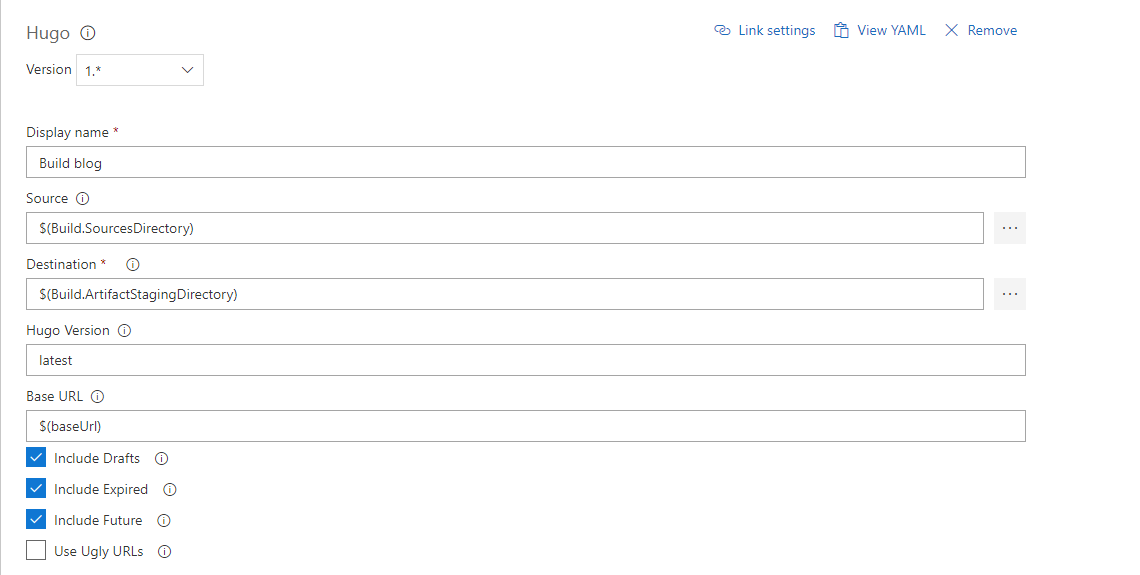Click View YAML
This screenshot has height=575, width=1140.
tap(880, 31)
